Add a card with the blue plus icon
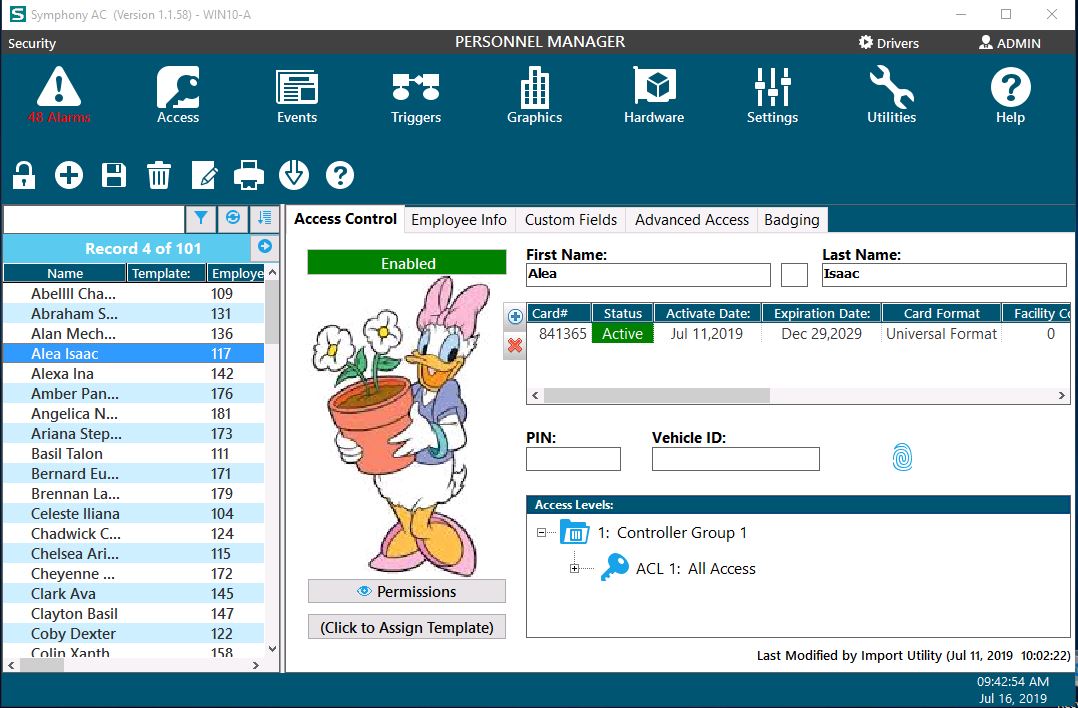1078x708 pixels. [x=515, y=317]
